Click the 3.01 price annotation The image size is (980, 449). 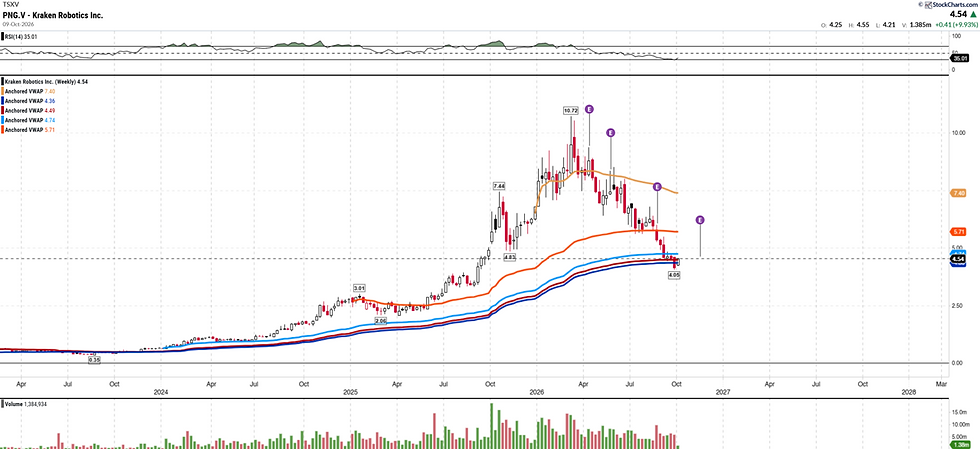click(359, 288)
